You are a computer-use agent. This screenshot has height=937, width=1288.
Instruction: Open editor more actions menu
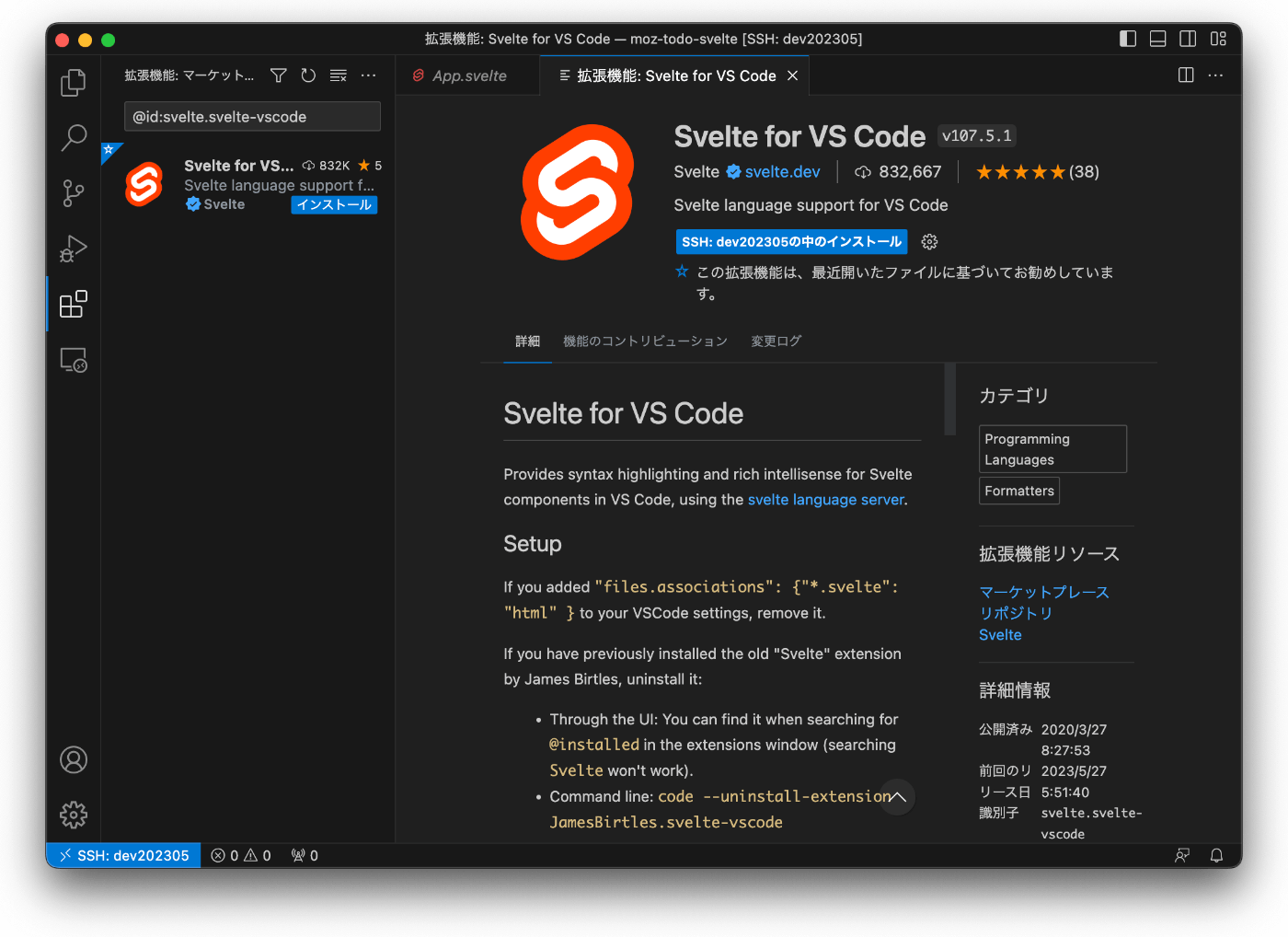pyautogui.click(x=1215, y=75)
